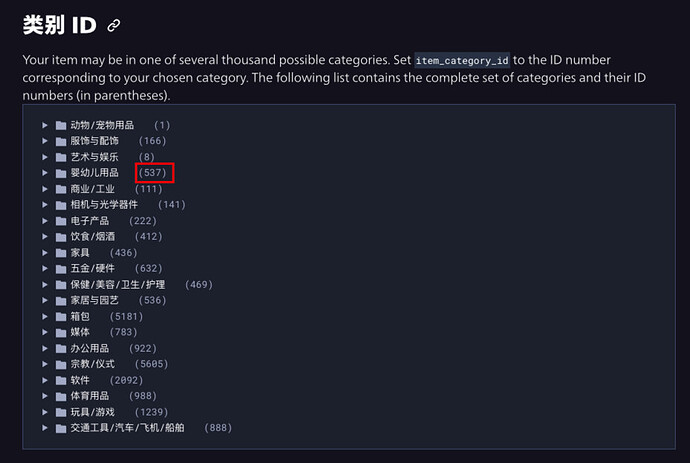Select the 媒体 category label
Viewport: 690px width, 463px height.
pos(79,332)
